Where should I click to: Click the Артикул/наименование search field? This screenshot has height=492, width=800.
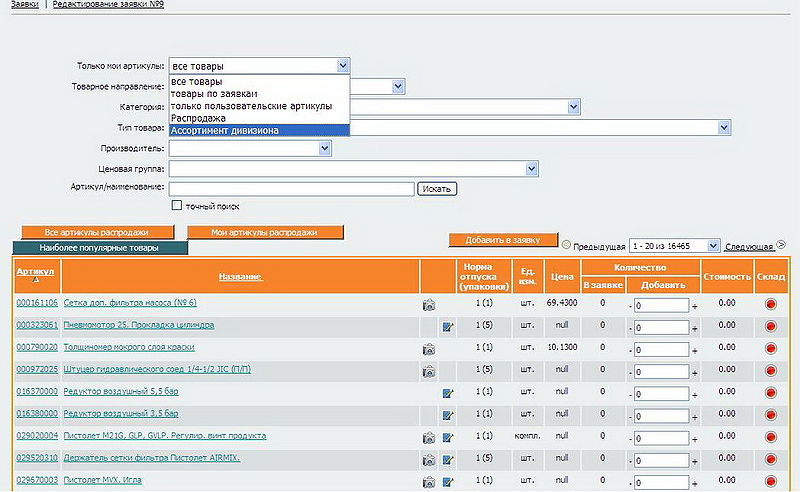pos(291,188)
